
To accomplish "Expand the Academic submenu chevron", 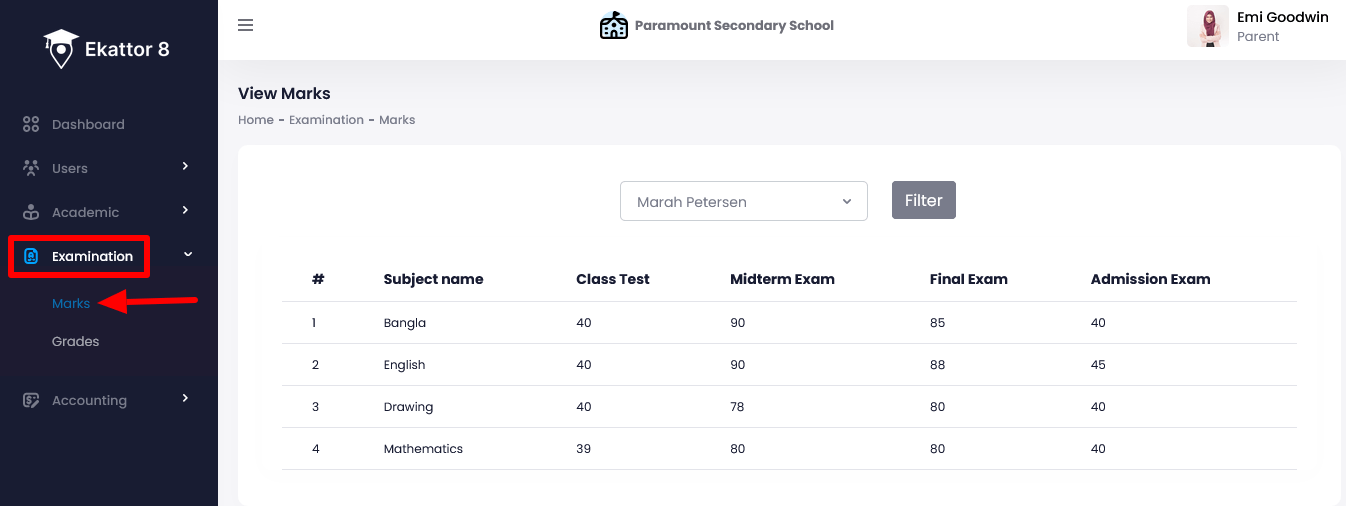I will [x=185, y=210].
